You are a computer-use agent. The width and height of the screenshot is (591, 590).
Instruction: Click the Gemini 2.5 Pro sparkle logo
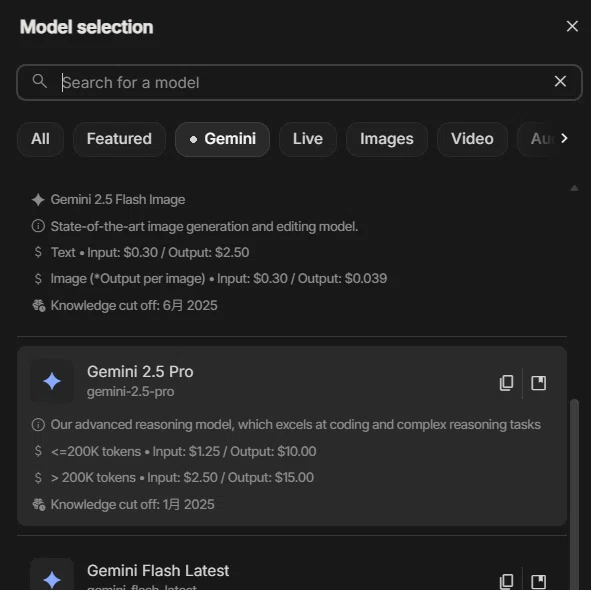[52, 381]
